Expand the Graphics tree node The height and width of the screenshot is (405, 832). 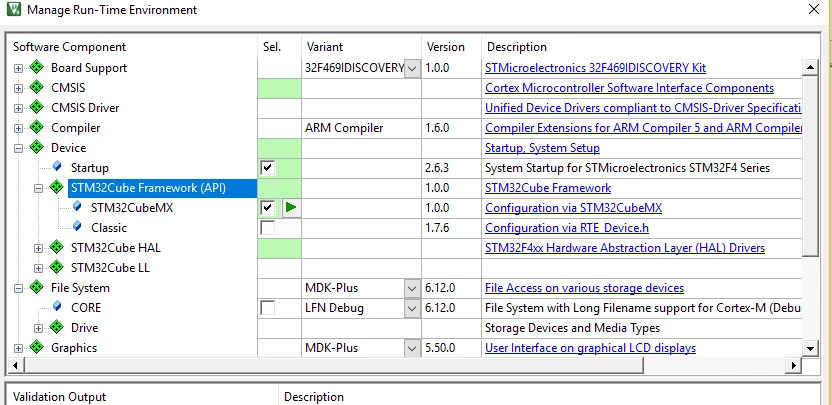point(19,348)
